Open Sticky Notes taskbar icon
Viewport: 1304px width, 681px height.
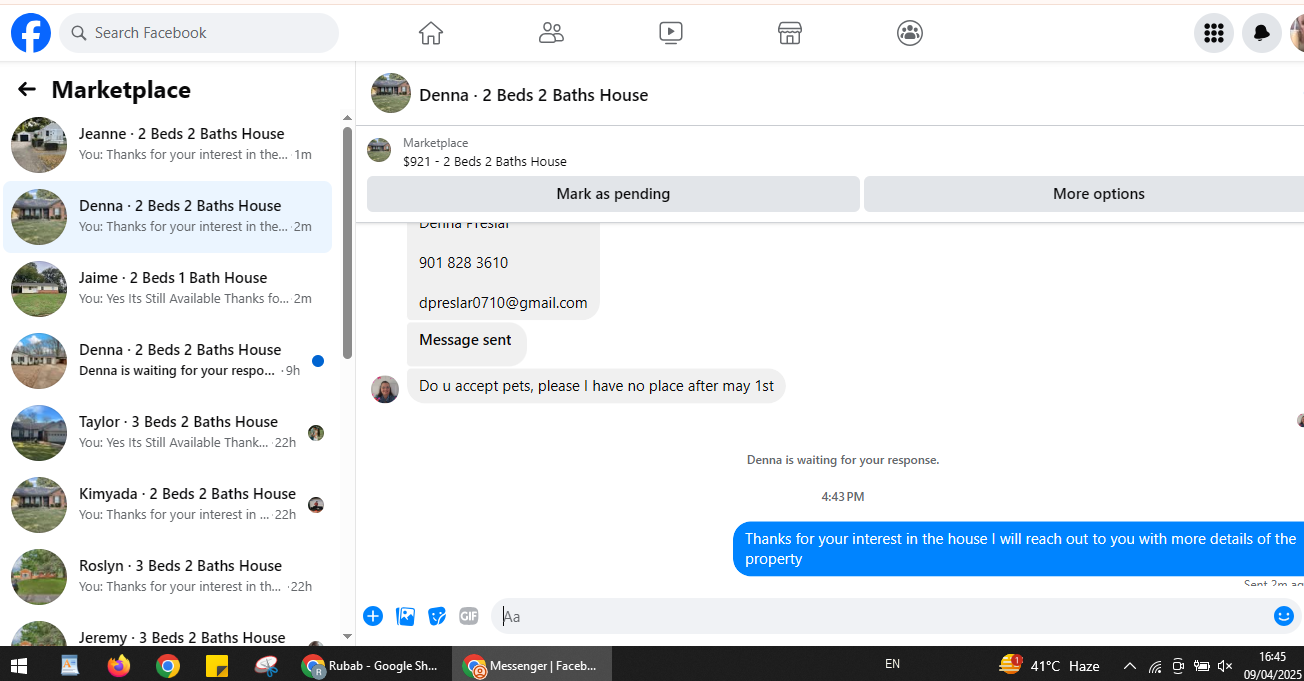tap(217, 665)
